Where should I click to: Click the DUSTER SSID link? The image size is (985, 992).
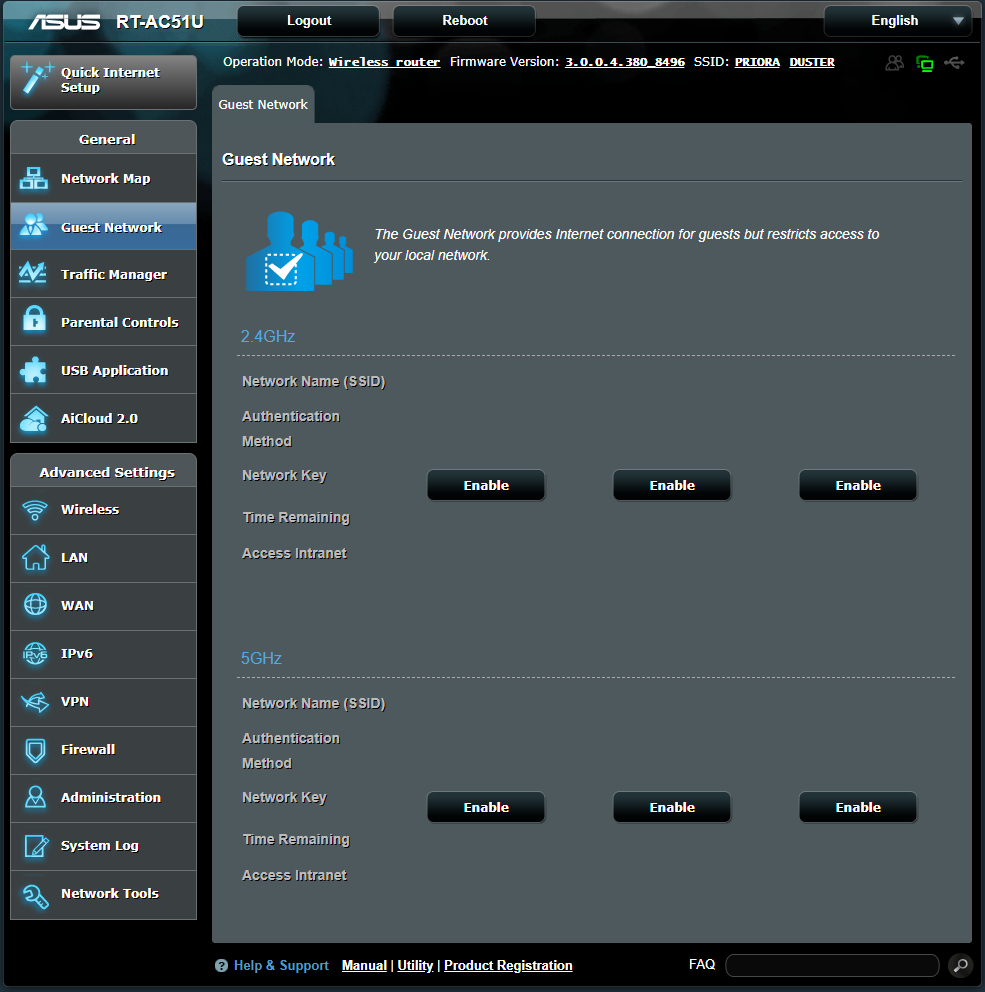[x=812, y=62]
